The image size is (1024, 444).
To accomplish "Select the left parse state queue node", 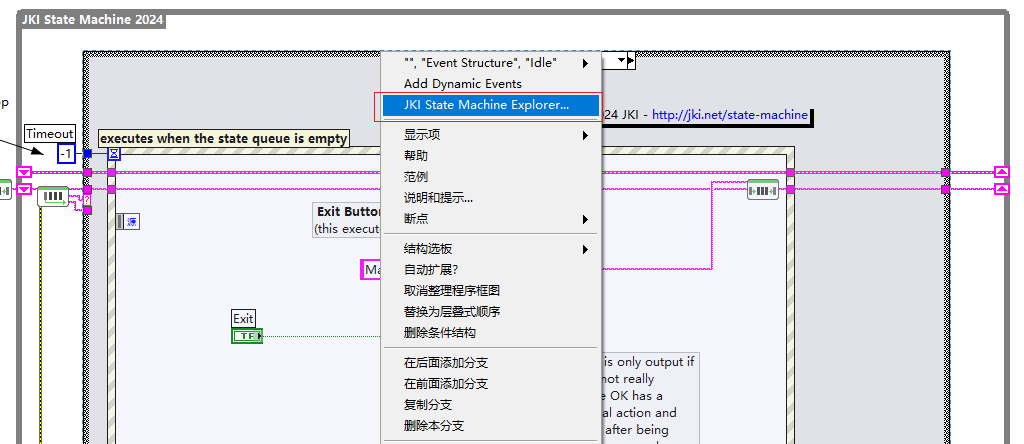I will tap(53, 196).
